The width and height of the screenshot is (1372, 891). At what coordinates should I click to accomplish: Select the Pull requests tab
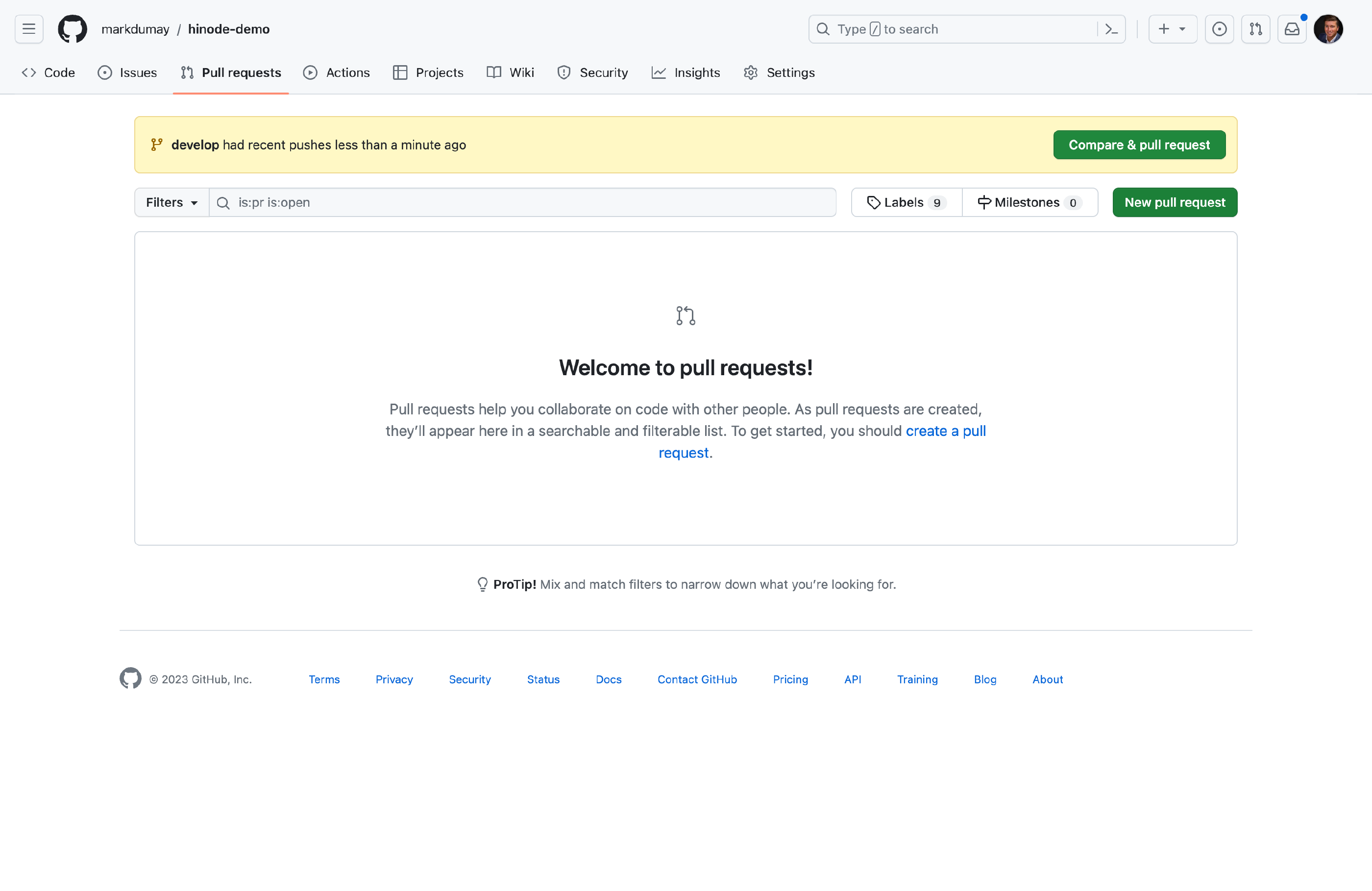pyautogui.click(x=230, y=72)
